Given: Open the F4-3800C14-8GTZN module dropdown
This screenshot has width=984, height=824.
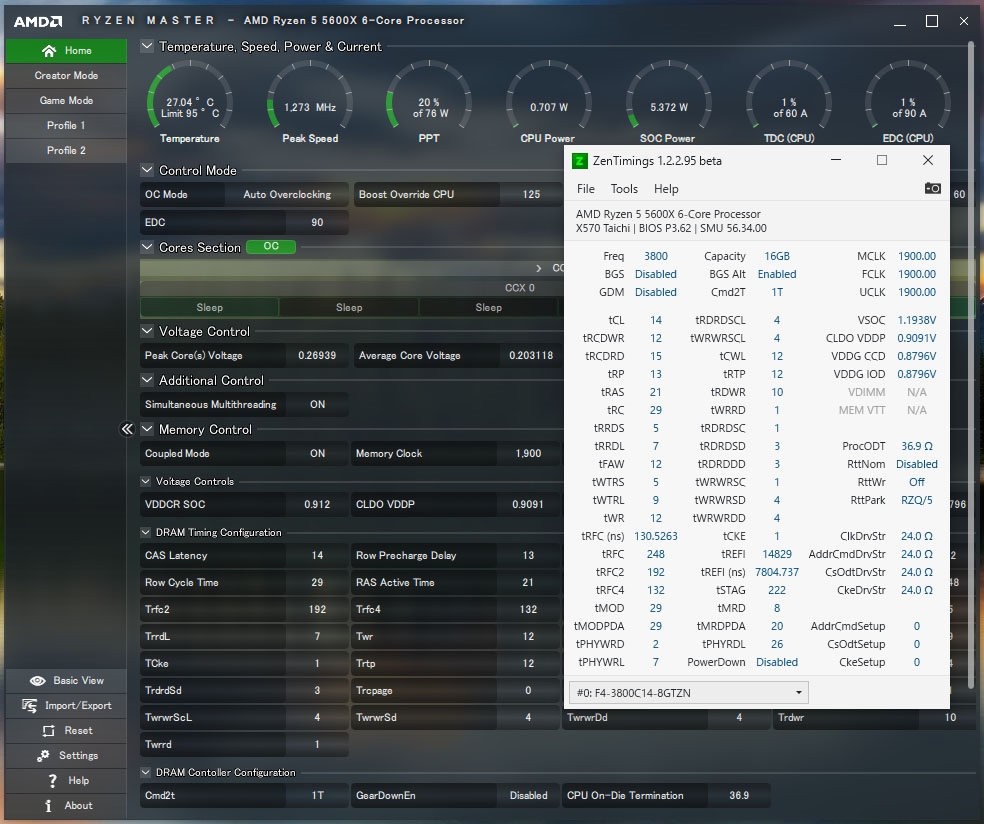Looking at the screenshot, I should point(688,692).
